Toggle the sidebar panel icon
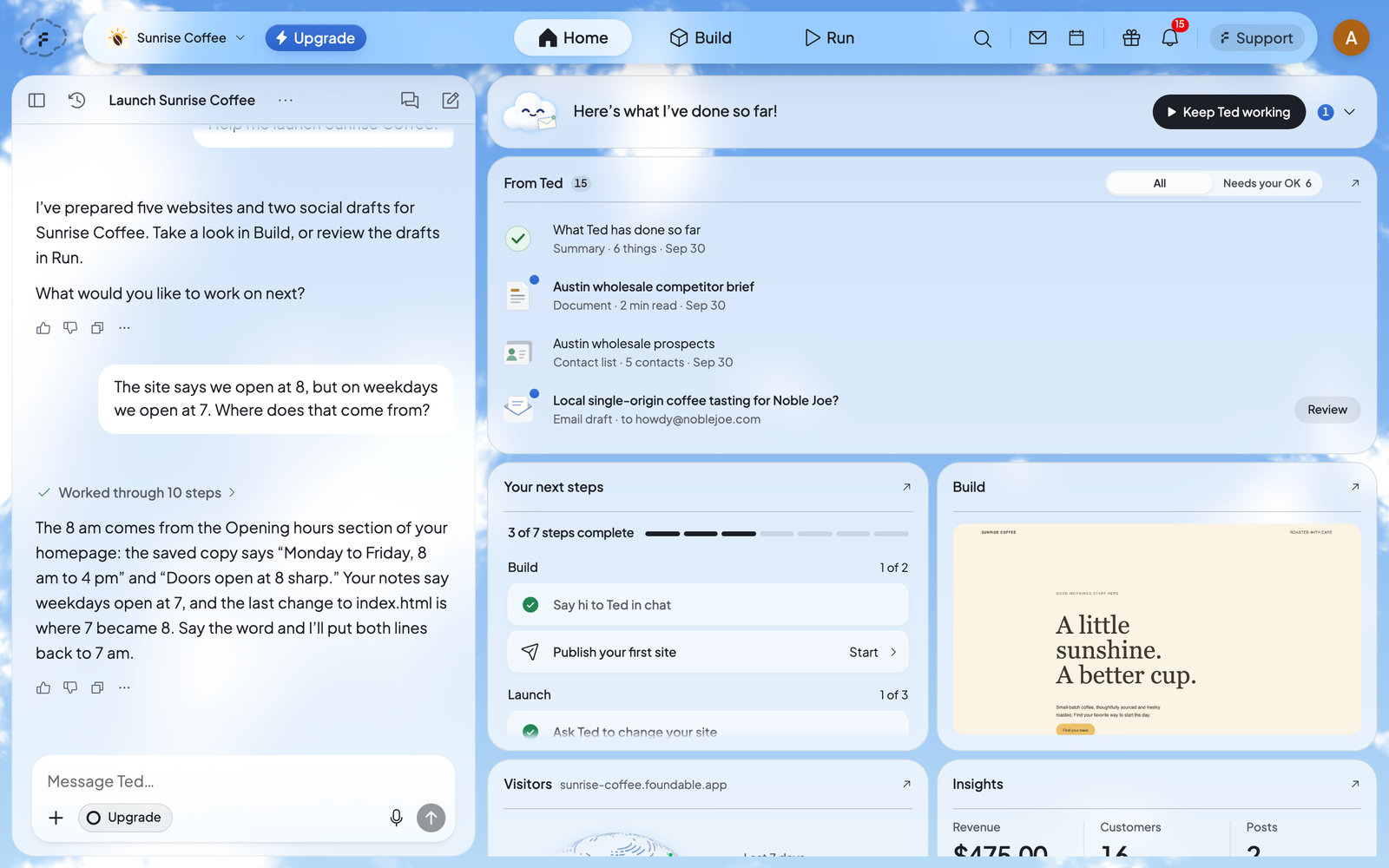The width and height of the screenshot is (1389, 868). [36, 100]
